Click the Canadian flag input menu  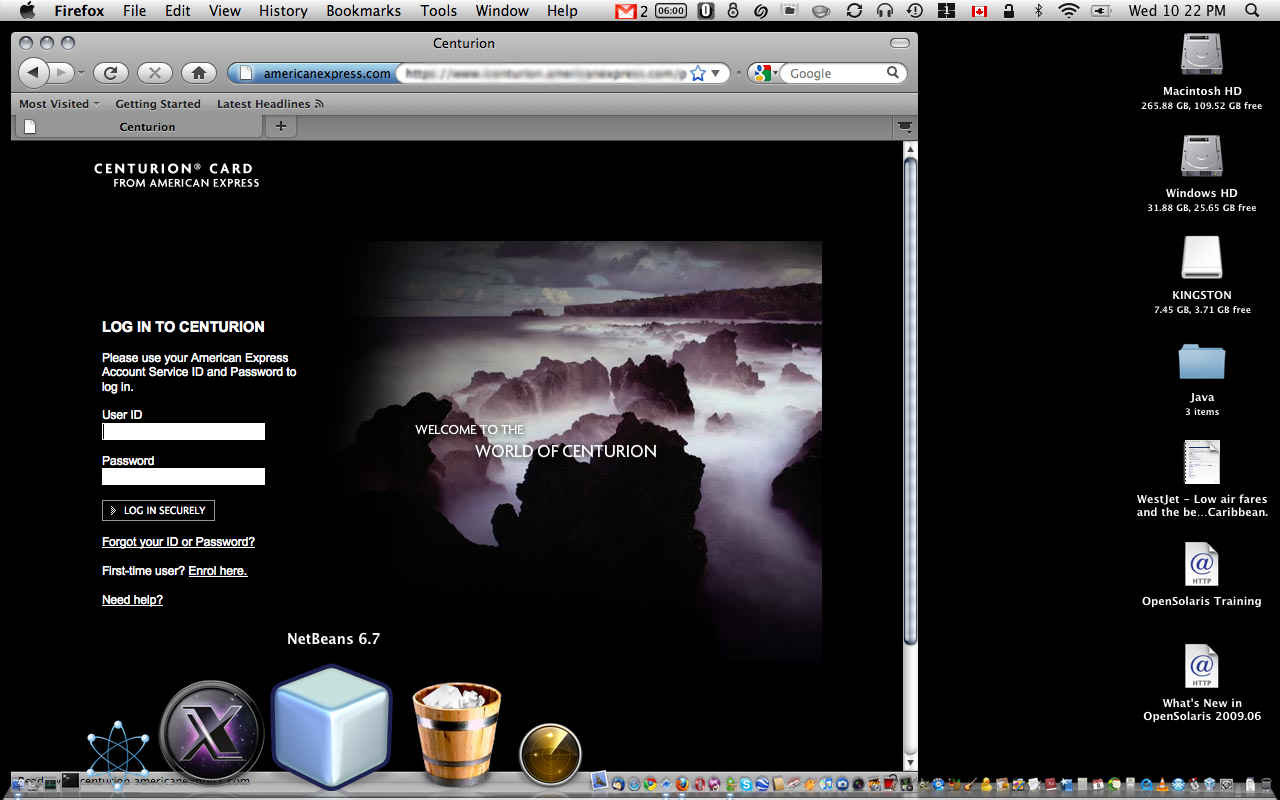[979, 11]
